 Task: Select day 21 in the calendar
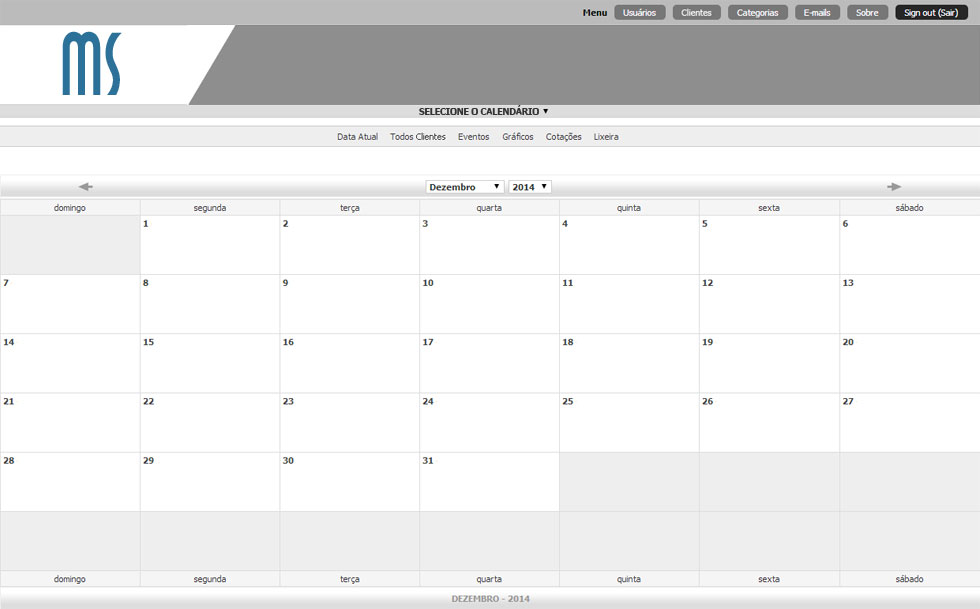70,423
